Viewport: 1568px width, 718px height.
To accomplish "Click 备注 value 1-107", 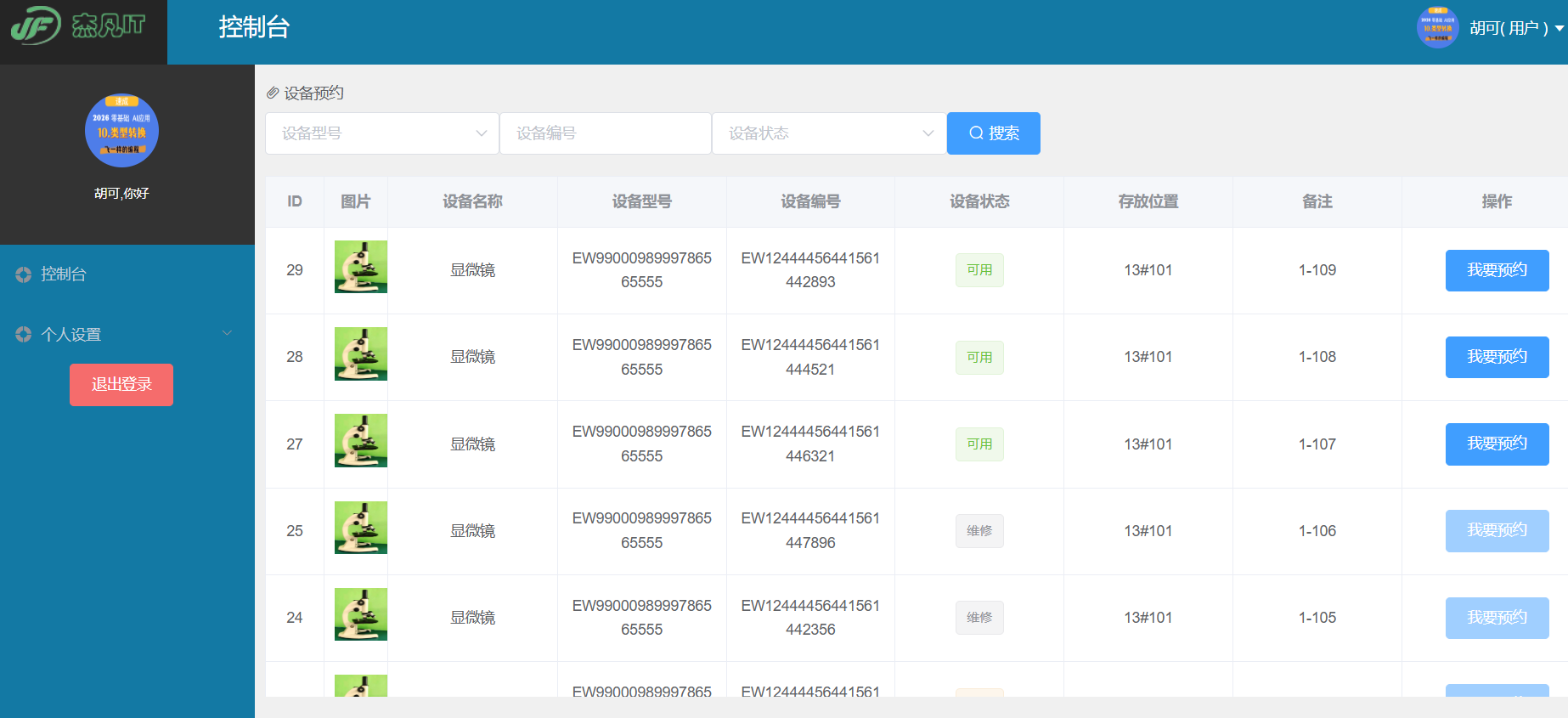I will [x=1317, y=444].
